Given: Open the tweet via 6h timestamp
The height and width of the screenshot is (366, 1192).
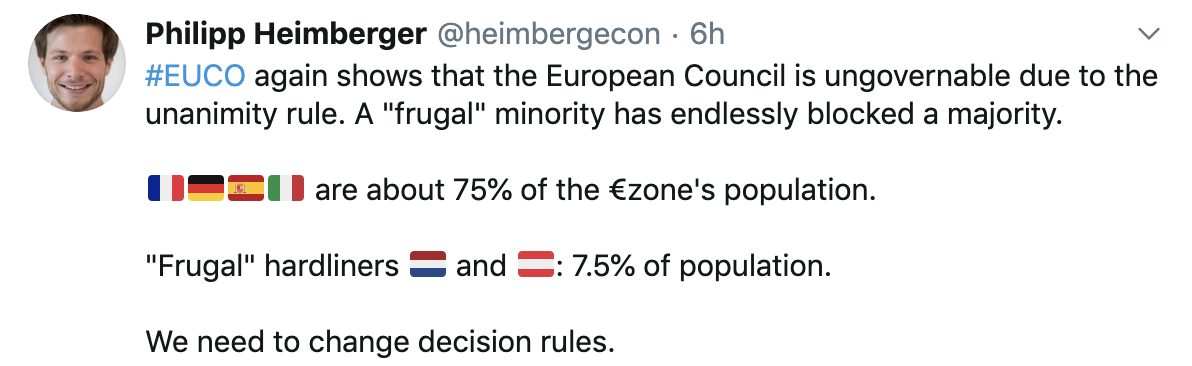Looking at the screenshot, I should pyautogui.click(x=706, y=34).
